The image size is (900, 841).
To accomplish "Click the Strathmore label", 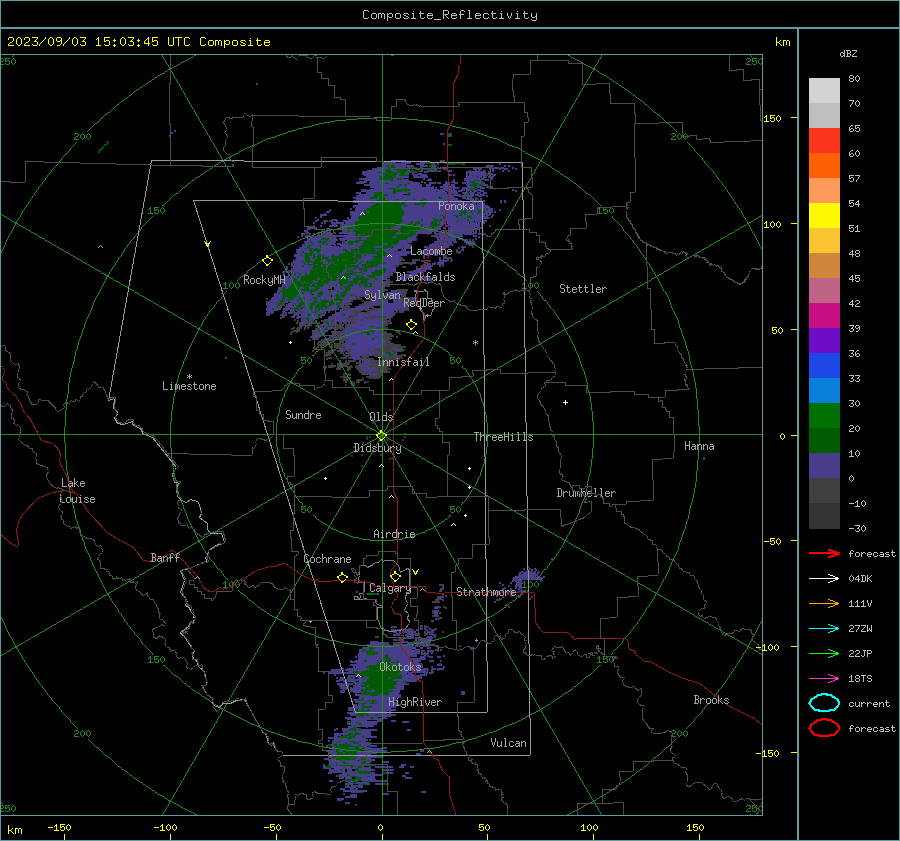I will 486,592.
